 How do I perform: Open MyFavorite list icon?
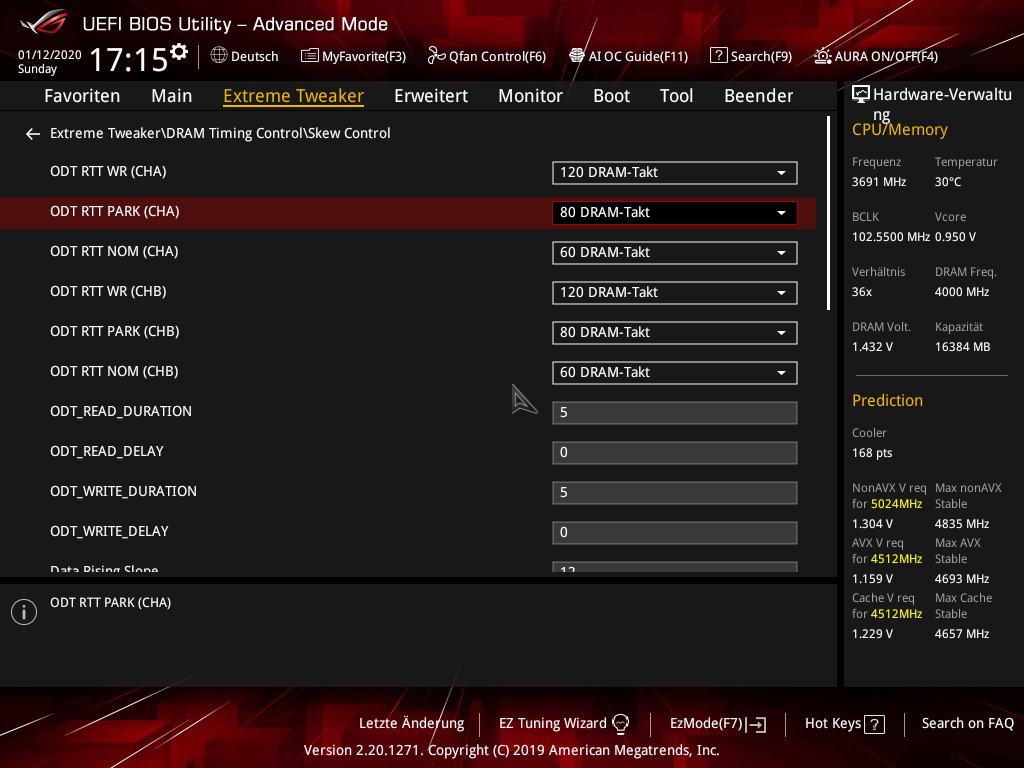310,56
